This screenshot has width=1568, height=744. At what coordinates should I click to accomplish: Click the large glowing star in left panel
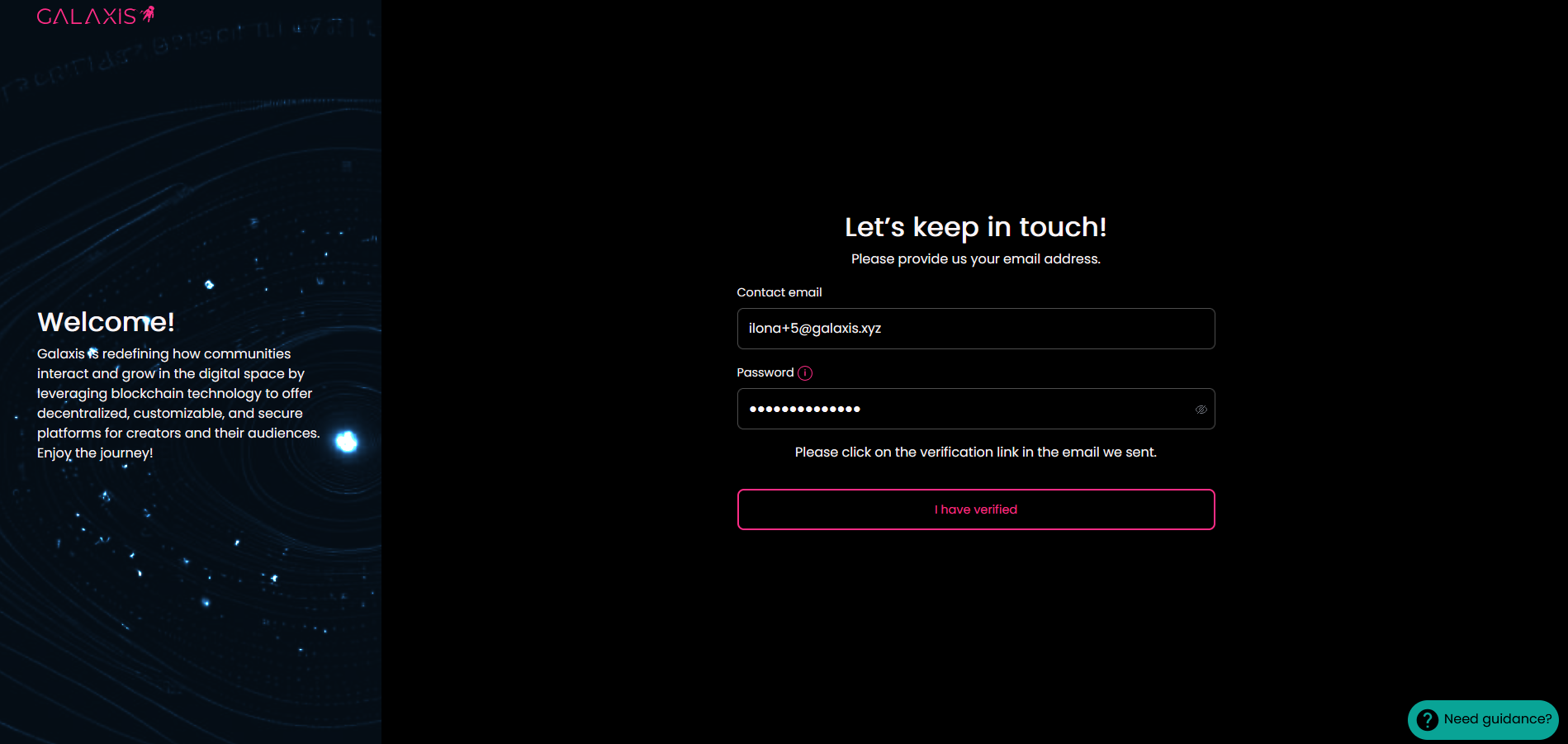[347, 442]
